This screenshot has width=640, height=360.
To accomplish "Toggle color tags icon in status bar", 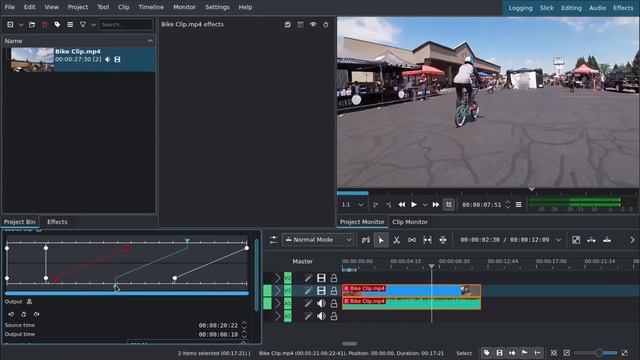I will pos(487,353).
